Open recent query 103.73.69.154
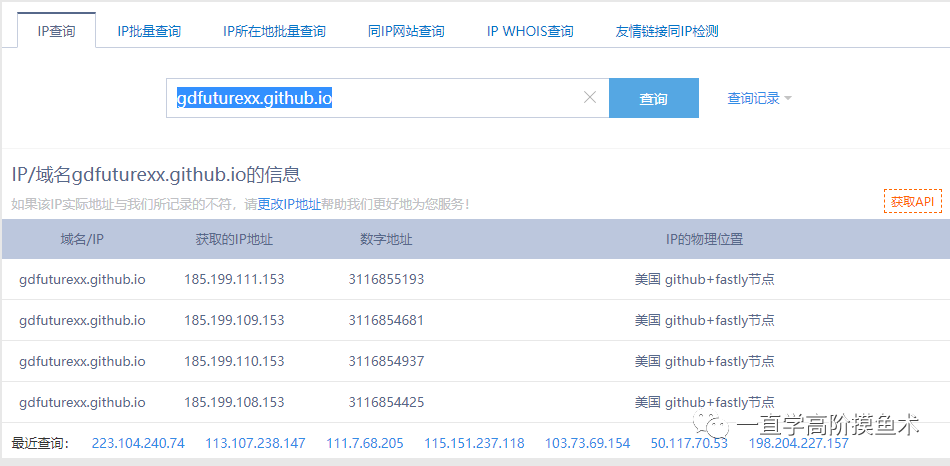Image resolution: width=950 pixels, height=466 pixels. tap(587, 443)
